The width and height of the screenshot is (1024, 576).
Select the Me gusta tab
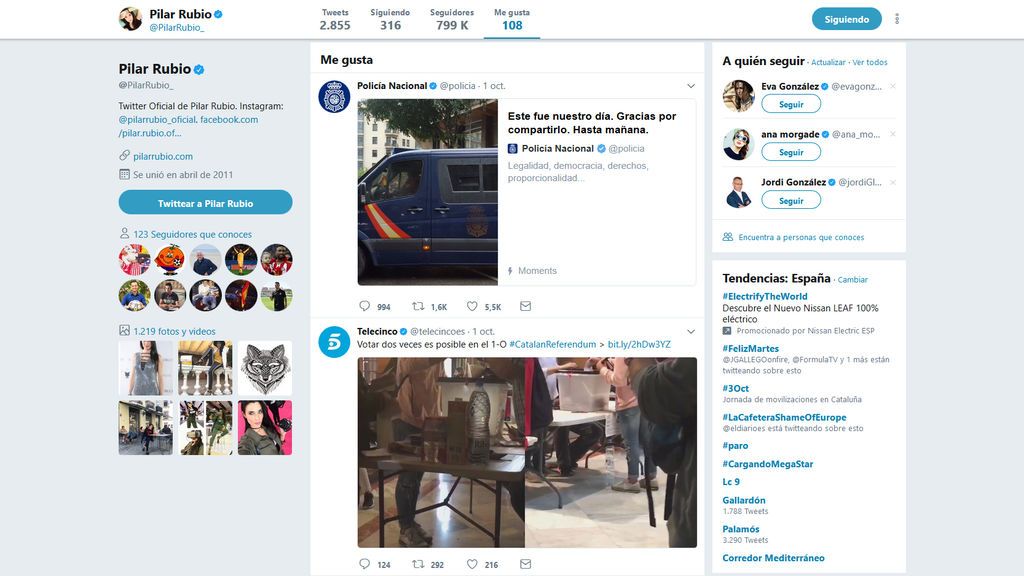(512, 20)
